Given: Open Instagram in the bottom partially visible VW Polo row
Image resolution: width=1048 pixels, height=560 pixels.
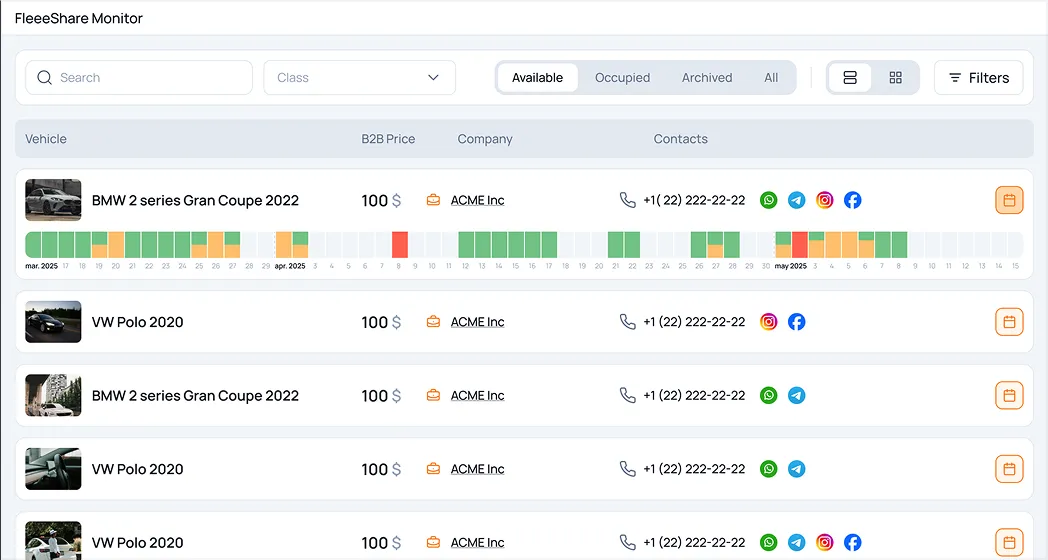Looking at the screenshot, I should [x=825, y=542].
